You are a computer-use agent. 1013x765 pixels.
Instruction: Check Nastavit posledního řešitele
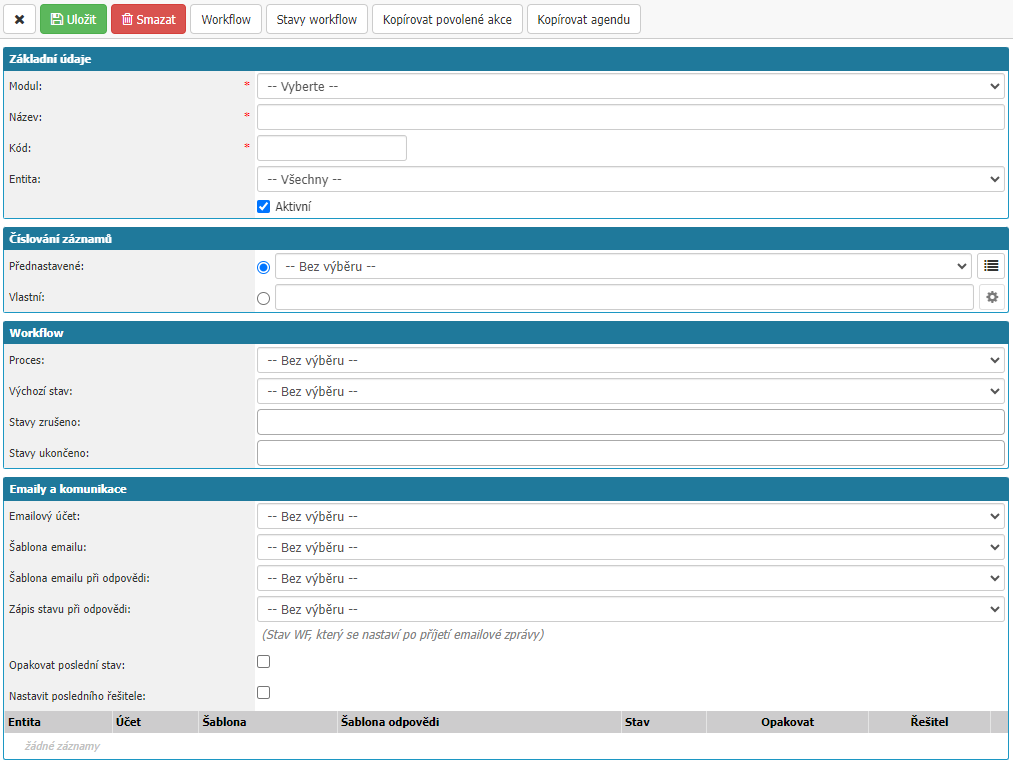(264, 693)
